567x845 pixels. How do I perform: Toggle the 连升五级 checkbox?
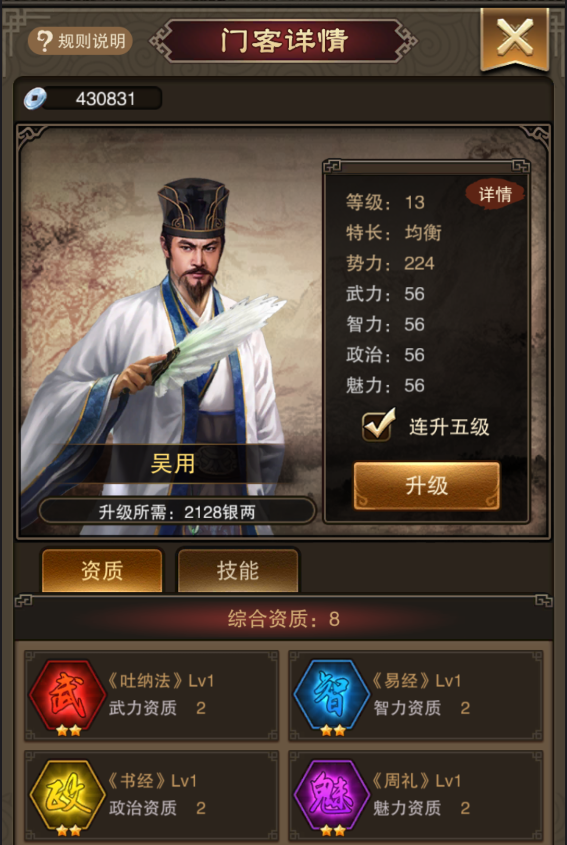(378, 426)
